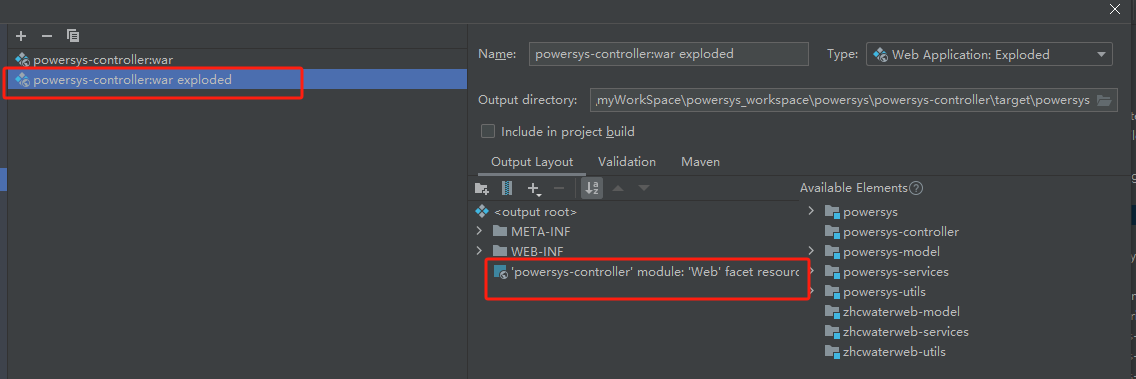Remove the selected element in the layout toolbar

click(x=559, y=188)
